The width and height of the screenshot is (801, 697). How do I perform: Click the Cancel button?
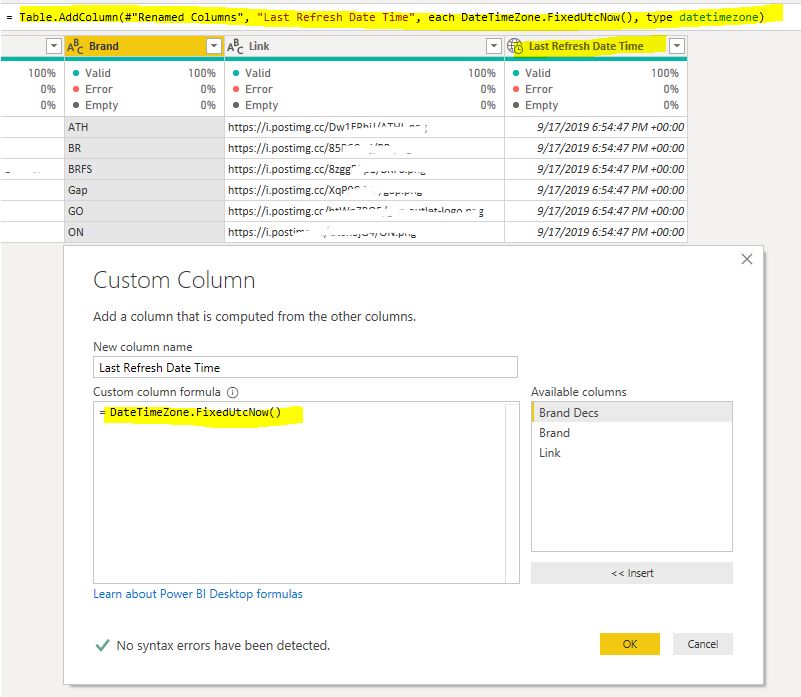click(x=703, y=644)
